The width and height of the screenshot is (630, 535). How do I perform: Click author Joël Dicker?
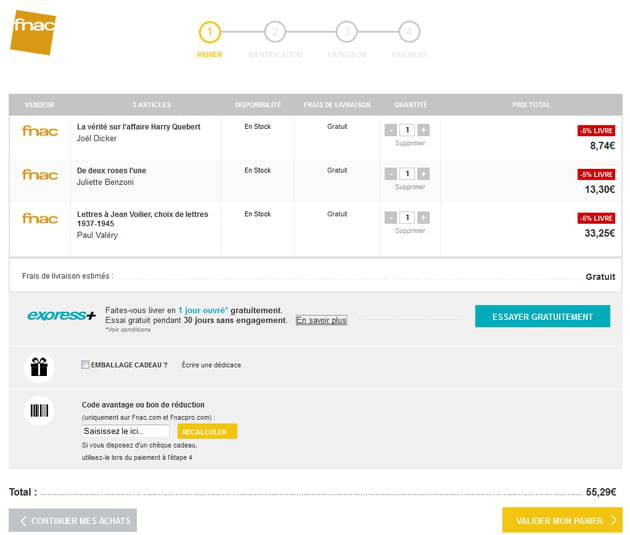tap(97, 139)
